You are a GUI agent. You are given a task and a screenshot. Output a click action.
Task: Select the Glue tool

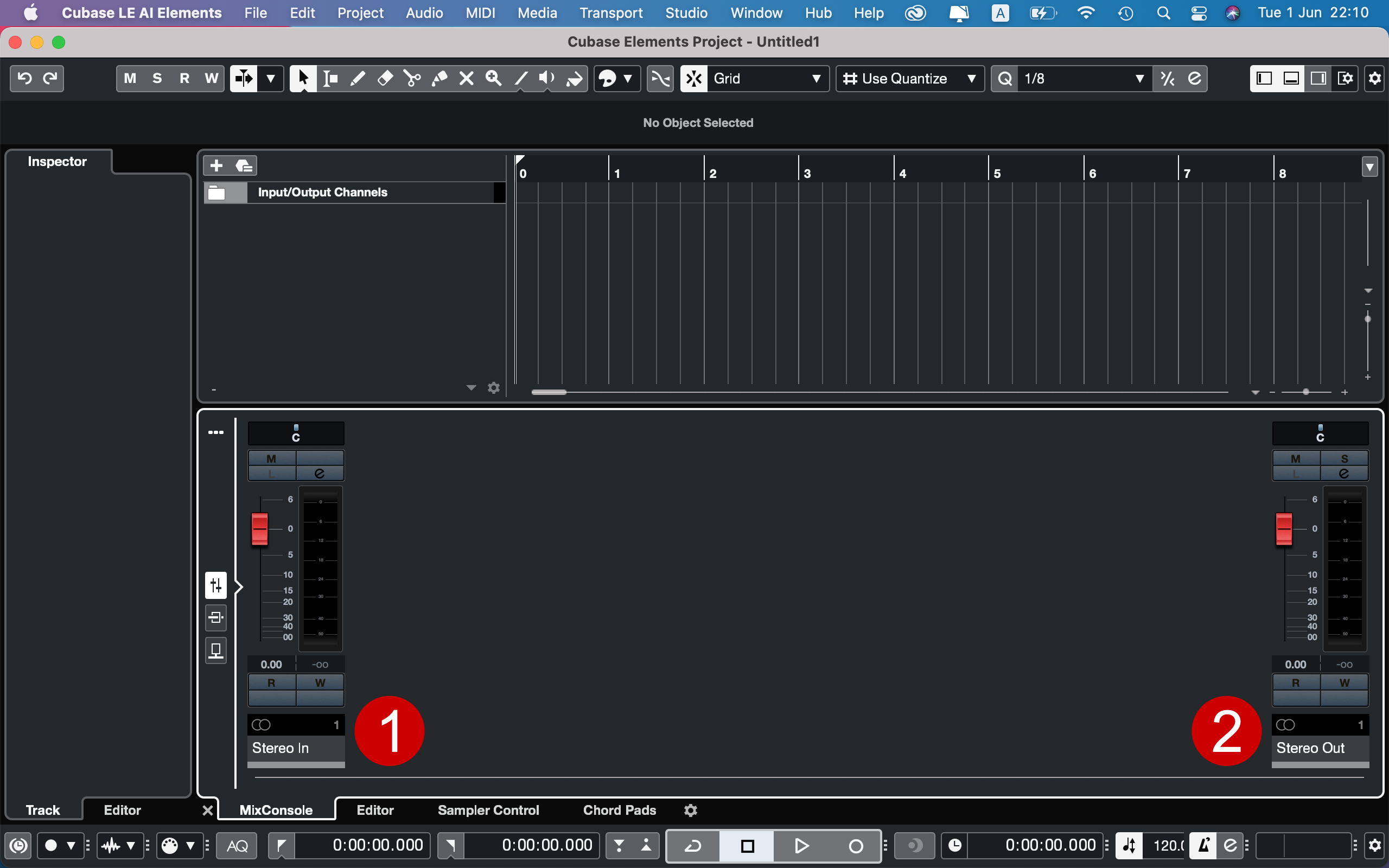click(439, 78)
